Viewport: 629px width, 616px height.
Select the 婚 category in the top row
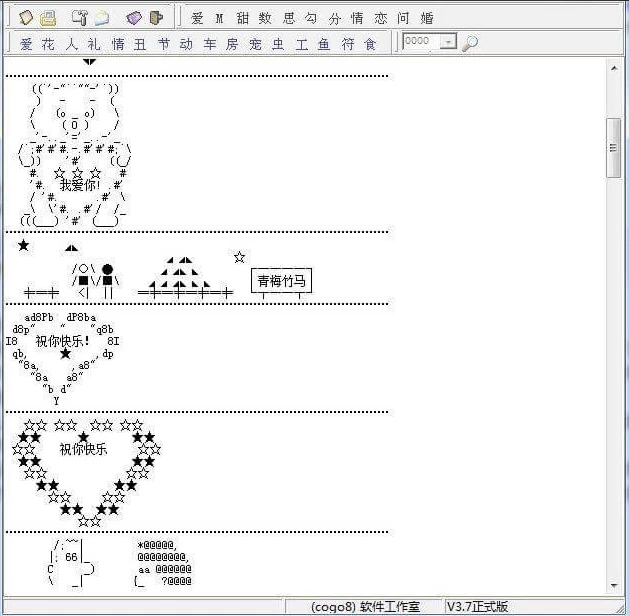click(427, 18)
